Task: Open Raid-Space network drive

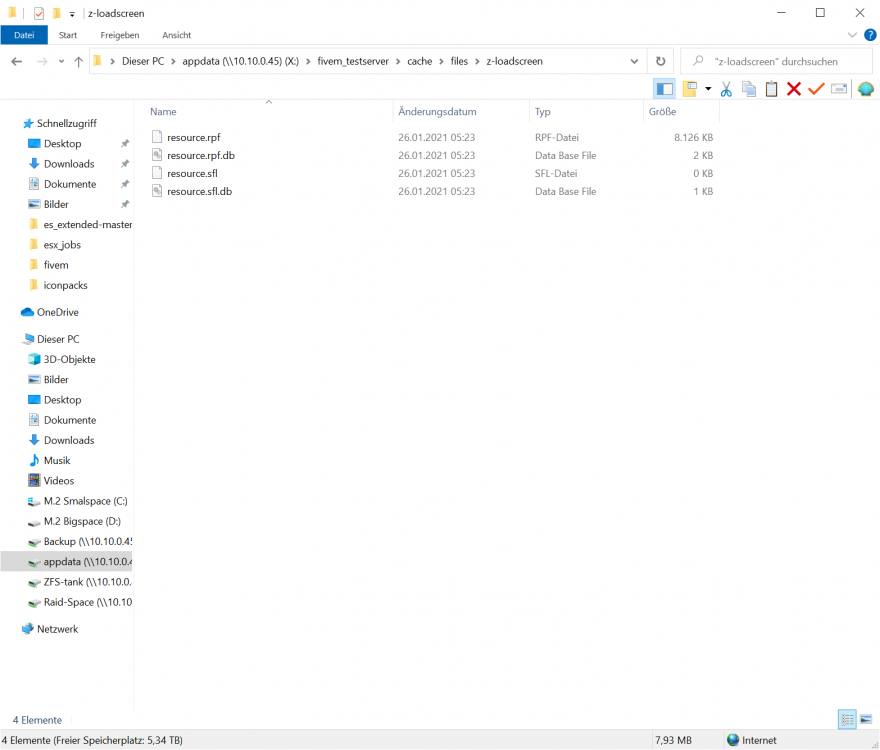Action: [x=88, y=602]
